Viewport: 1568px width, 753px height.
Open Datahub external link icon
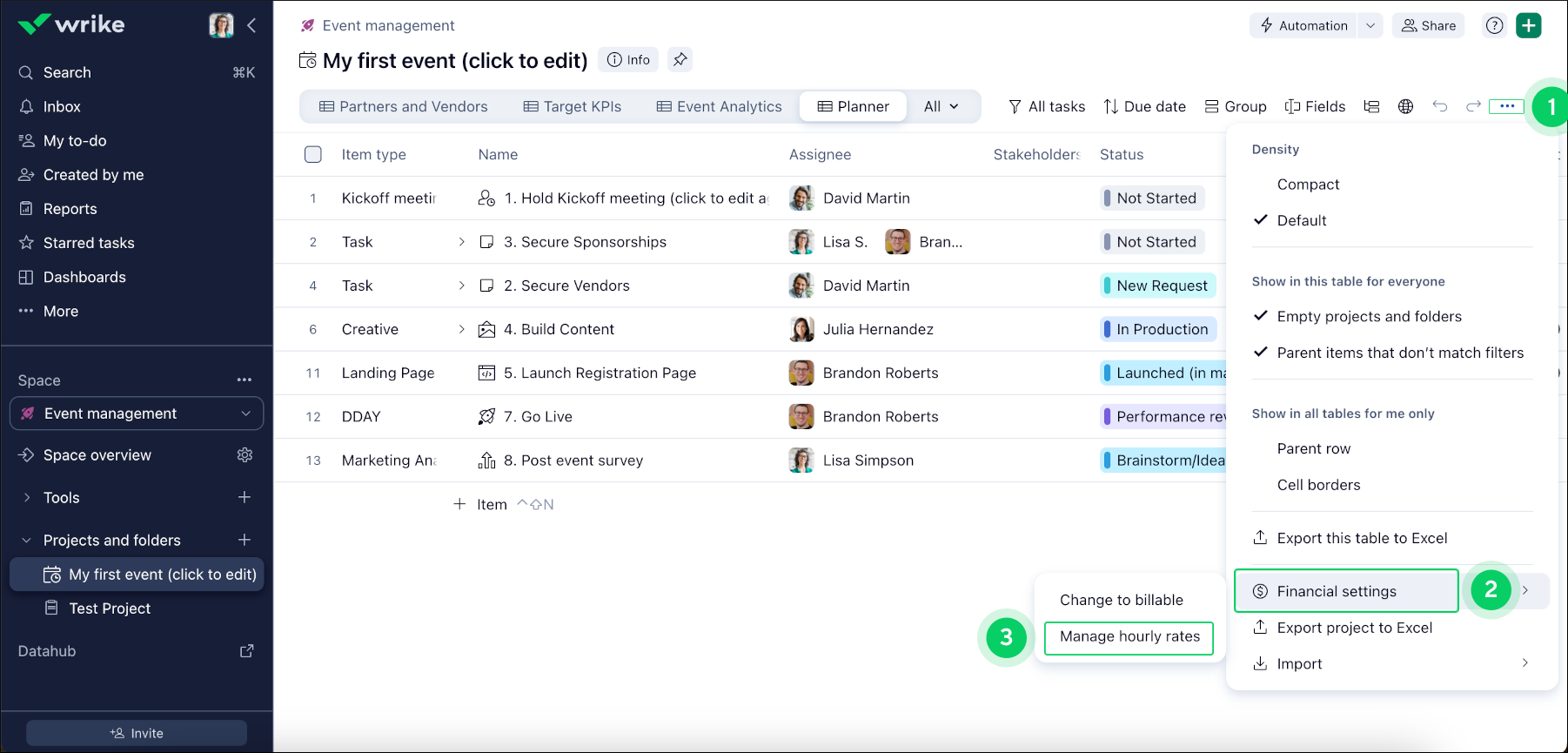(x=246, y=651)
